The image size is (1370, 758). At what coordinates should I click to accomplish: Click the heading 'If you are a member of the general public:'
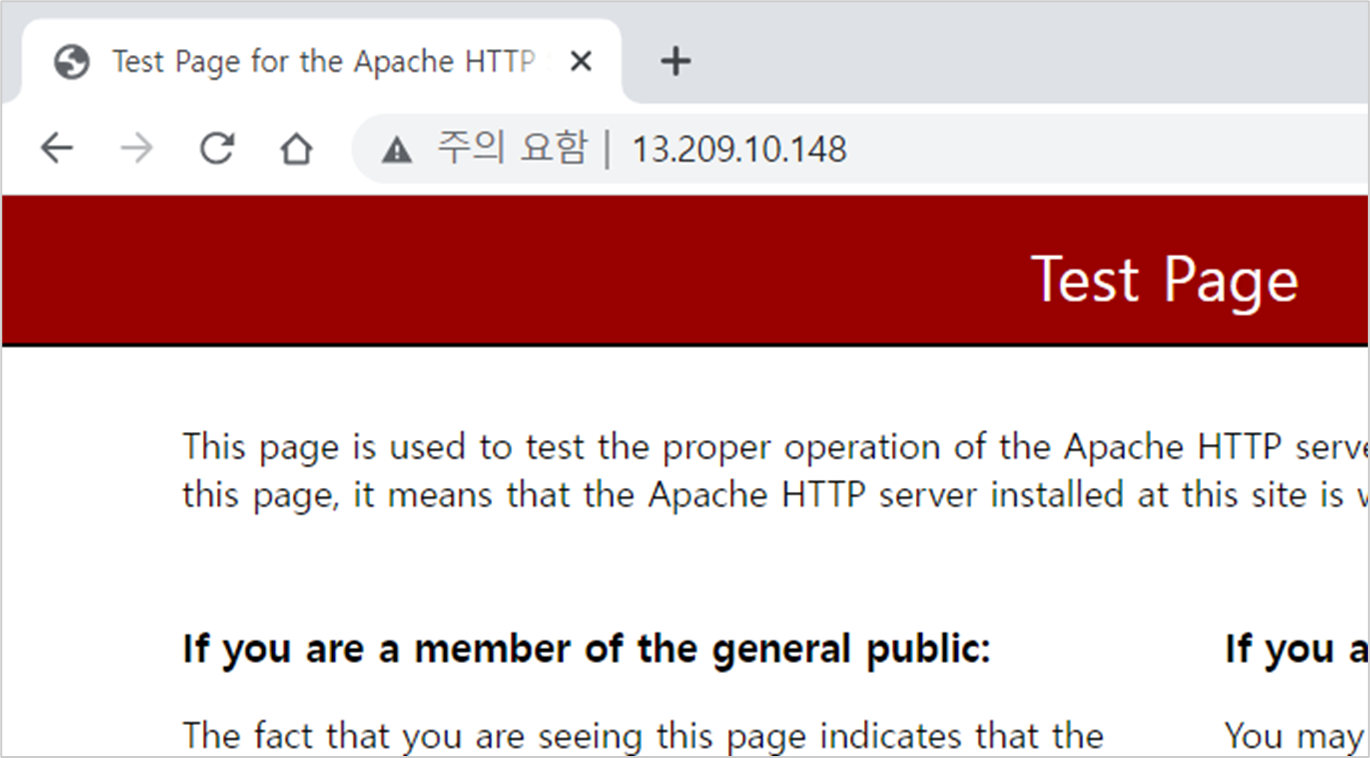(x=586, y=650)
